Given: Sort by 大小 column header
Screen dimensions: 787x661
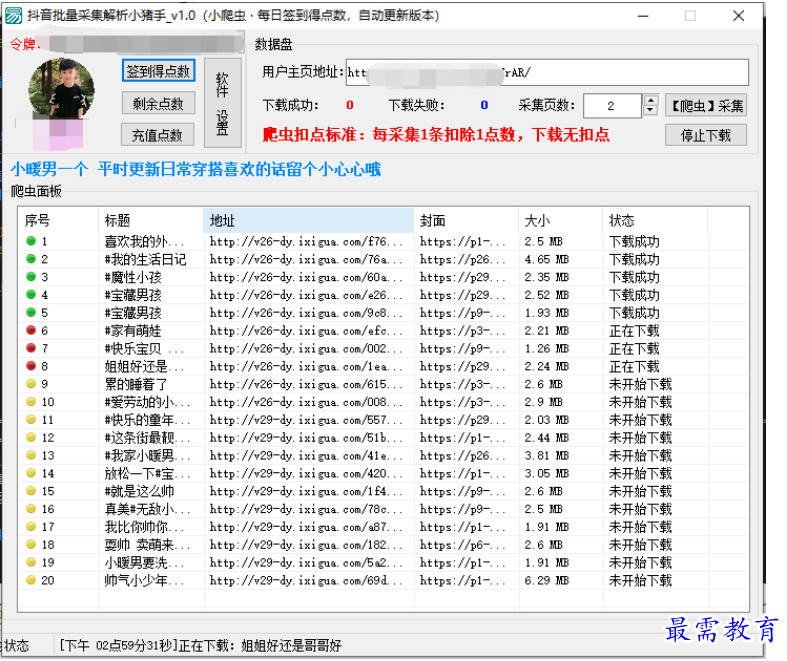Looking at the screenshot, I should [561, 220].
